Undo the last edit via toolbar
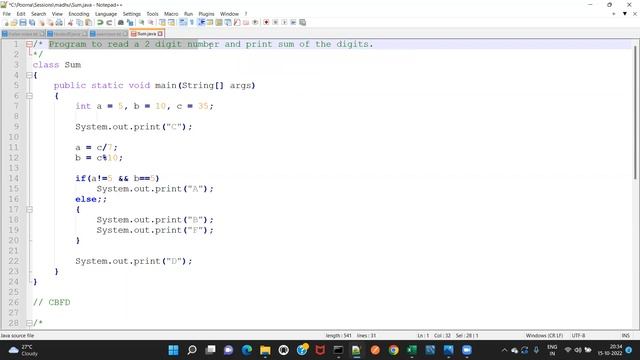Viewport: 640px width, 360px height. (100, 22)
